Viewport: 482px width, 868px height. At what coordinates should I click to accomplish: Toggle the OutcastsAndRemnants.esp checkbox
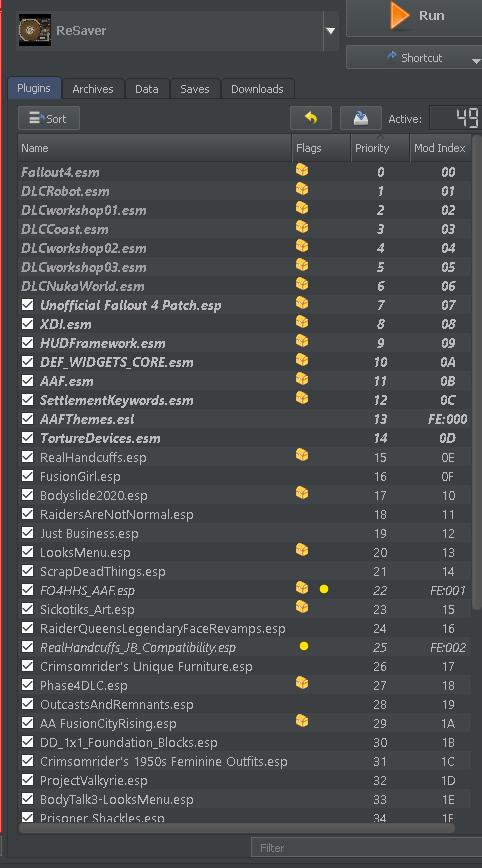(28, 704)
